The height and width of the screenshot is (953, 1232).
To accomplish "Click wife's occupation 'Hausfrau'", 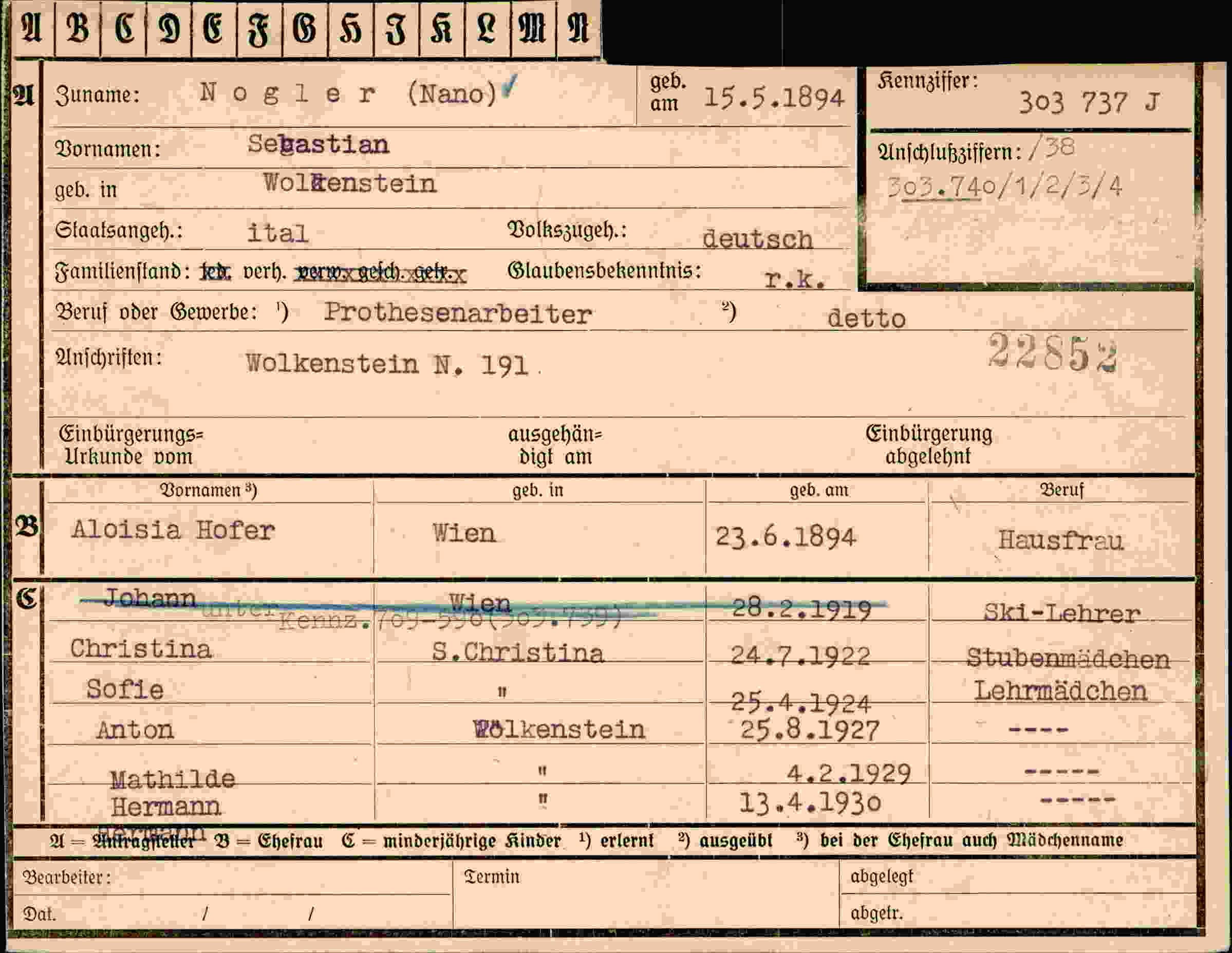I will click(1060, 540).
